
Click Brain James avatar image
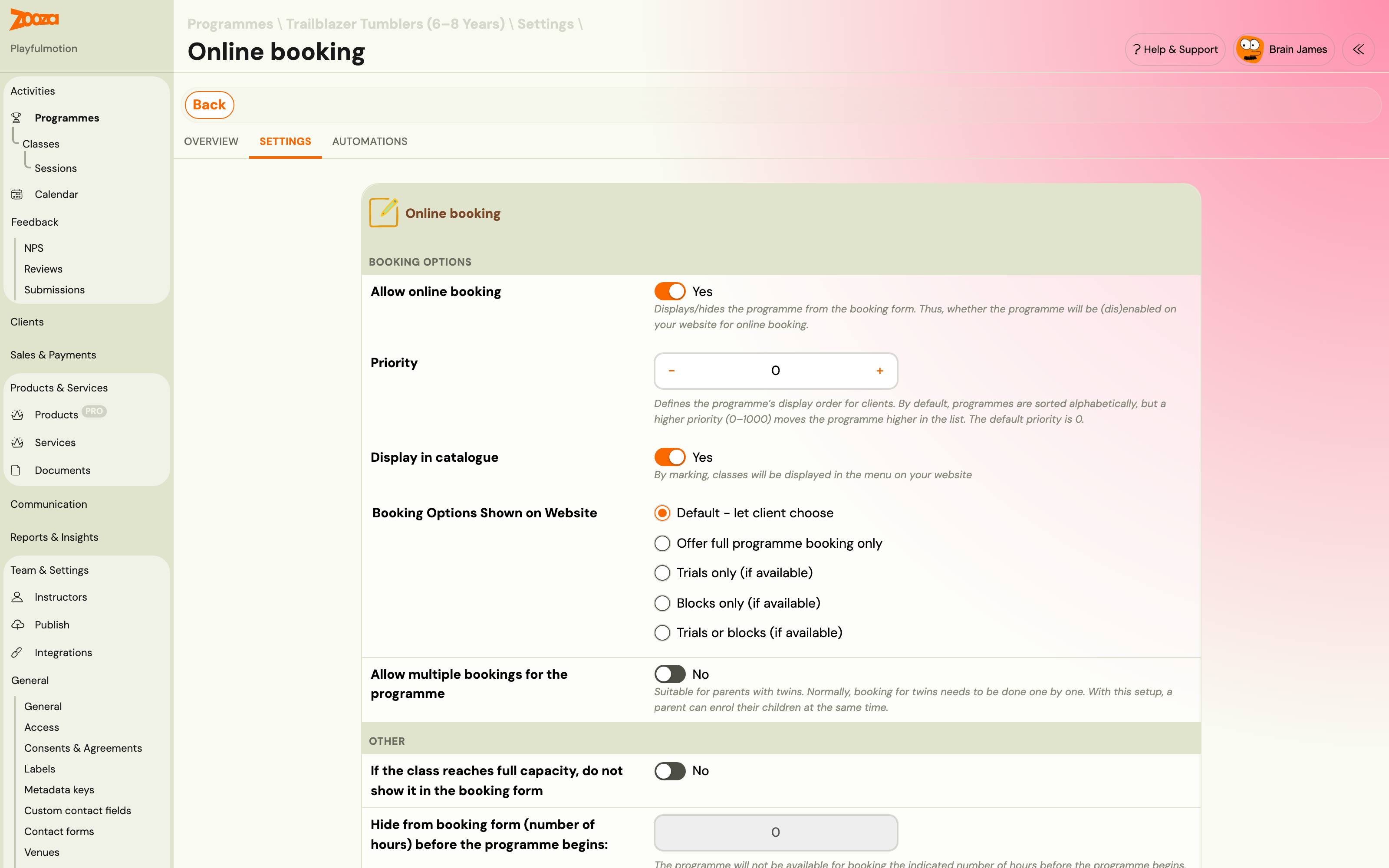coord(1250,49)
